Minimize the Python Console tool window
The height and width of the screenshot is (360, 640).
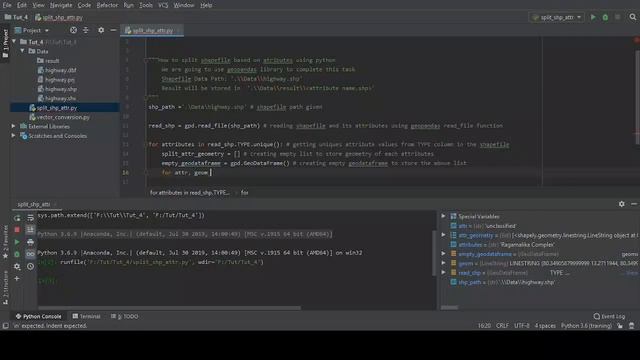(x=634, y=204)
